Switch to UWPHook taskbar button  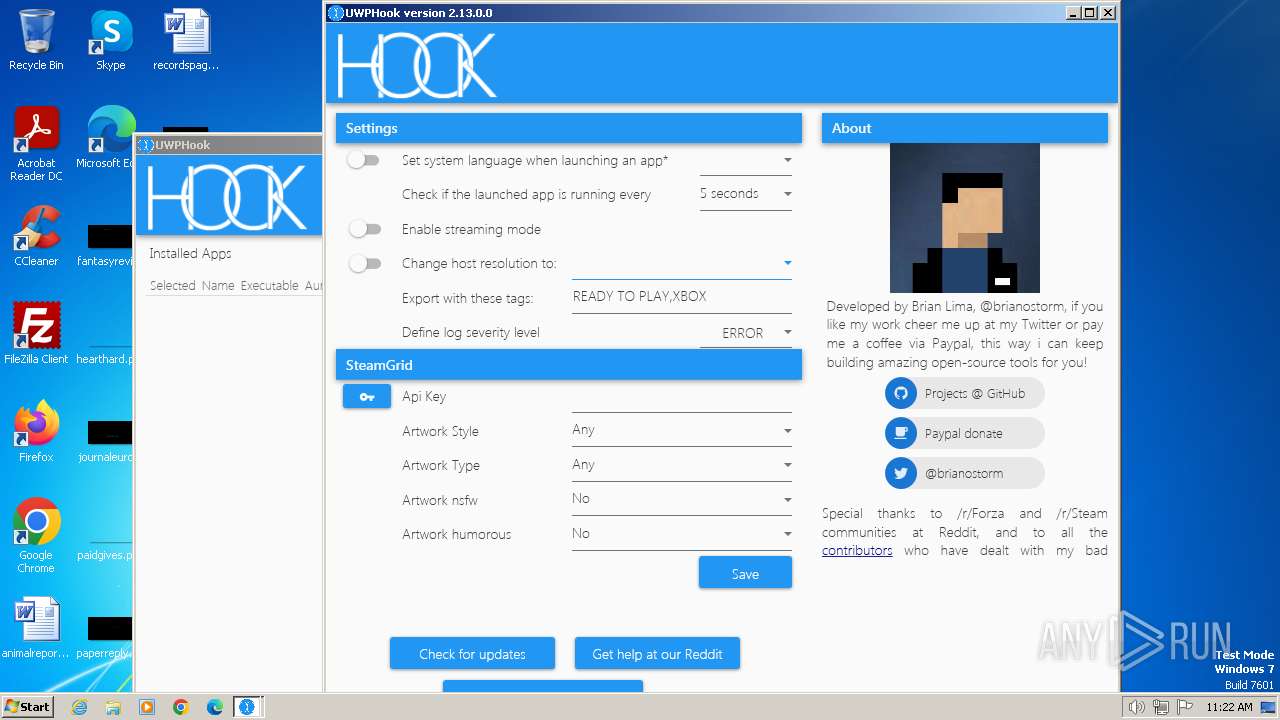point(247,707)
